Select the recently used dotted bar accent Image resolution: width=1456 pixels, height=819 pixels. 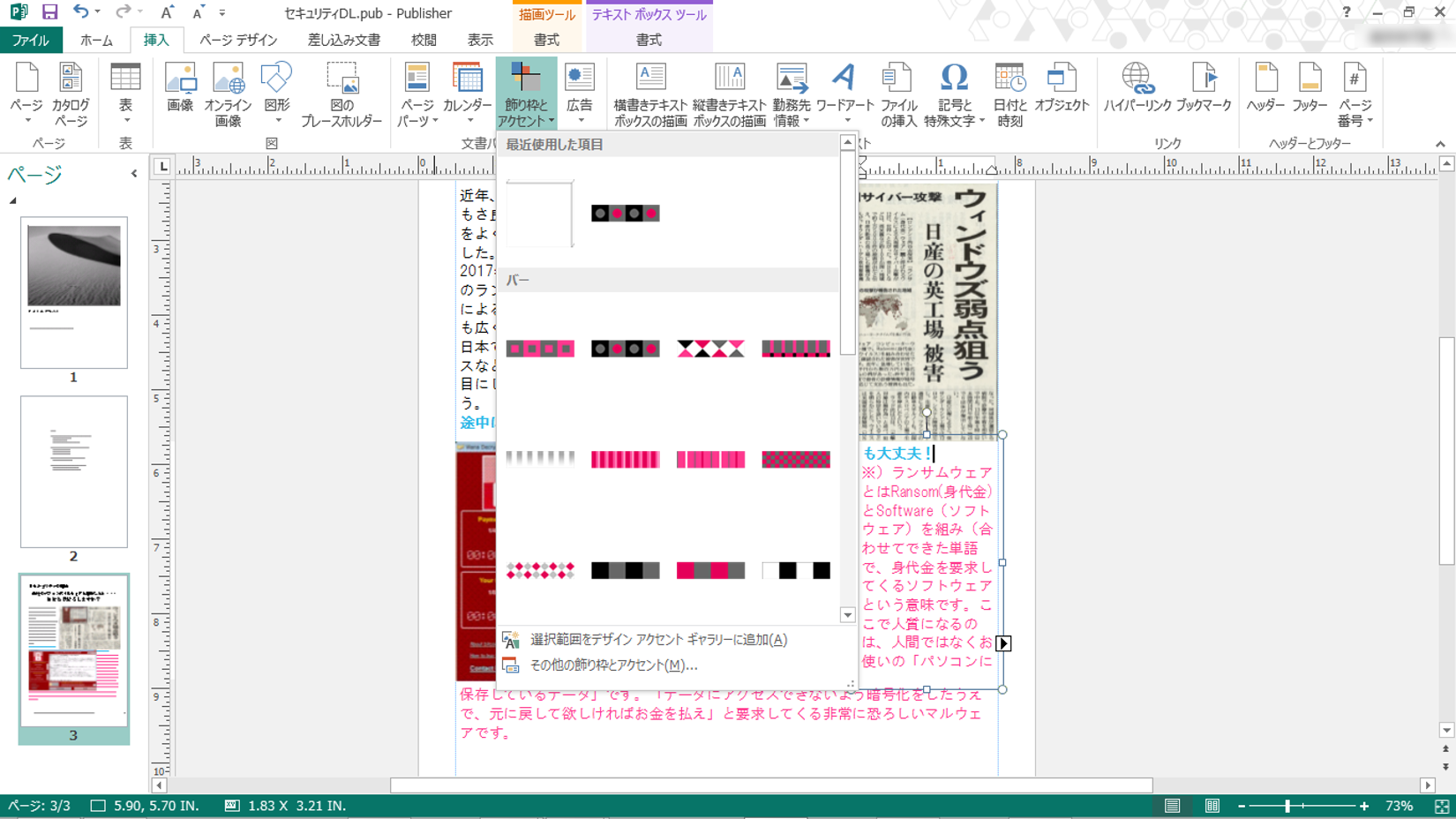pos(625,214)
